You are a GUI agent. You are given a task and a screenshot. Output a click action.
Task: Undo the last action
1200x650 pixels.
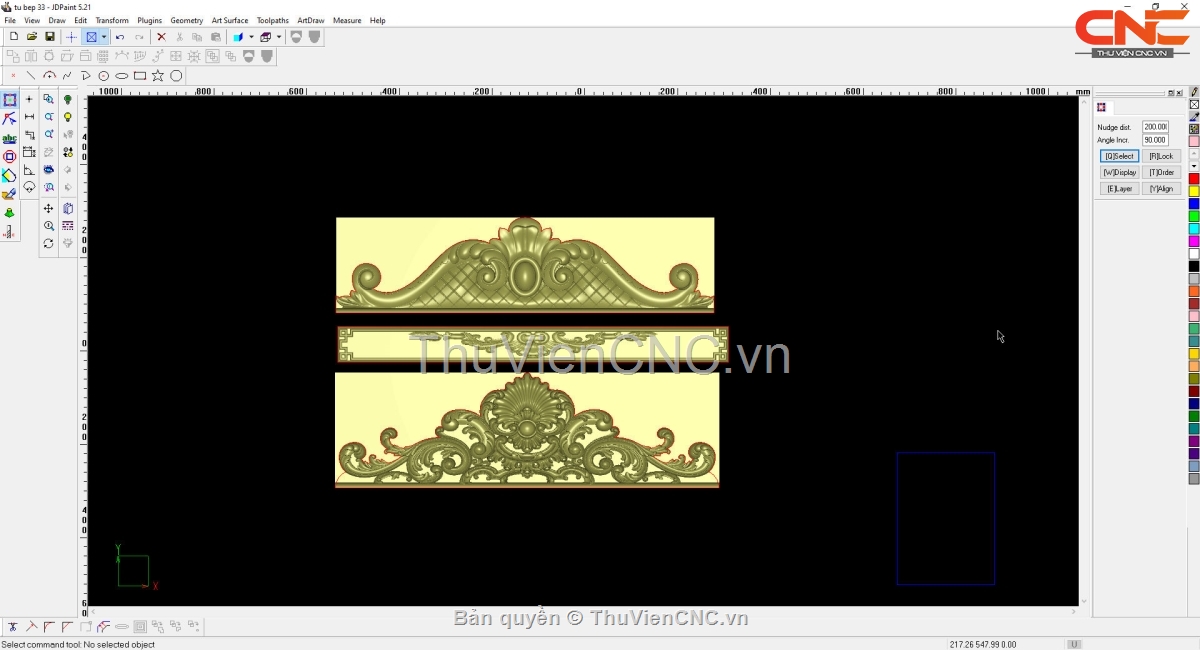[x=120, y=37]
